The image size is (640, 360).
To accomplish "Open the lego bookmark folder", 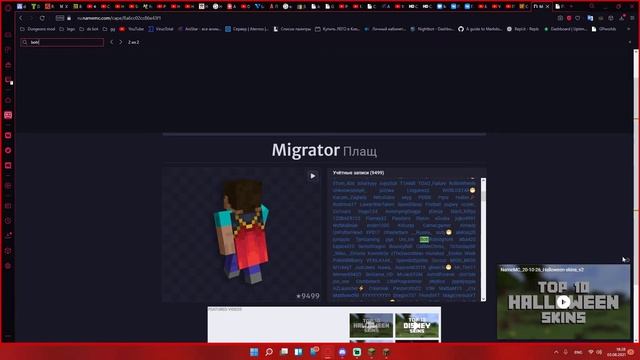I will [67, 29].
